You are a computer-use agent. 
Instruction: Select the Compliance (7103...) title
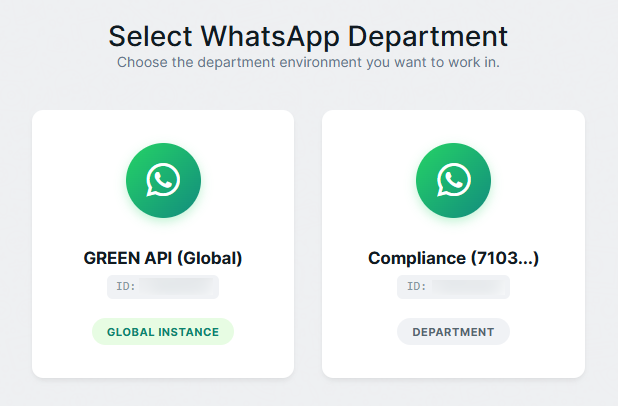[453, 258]
